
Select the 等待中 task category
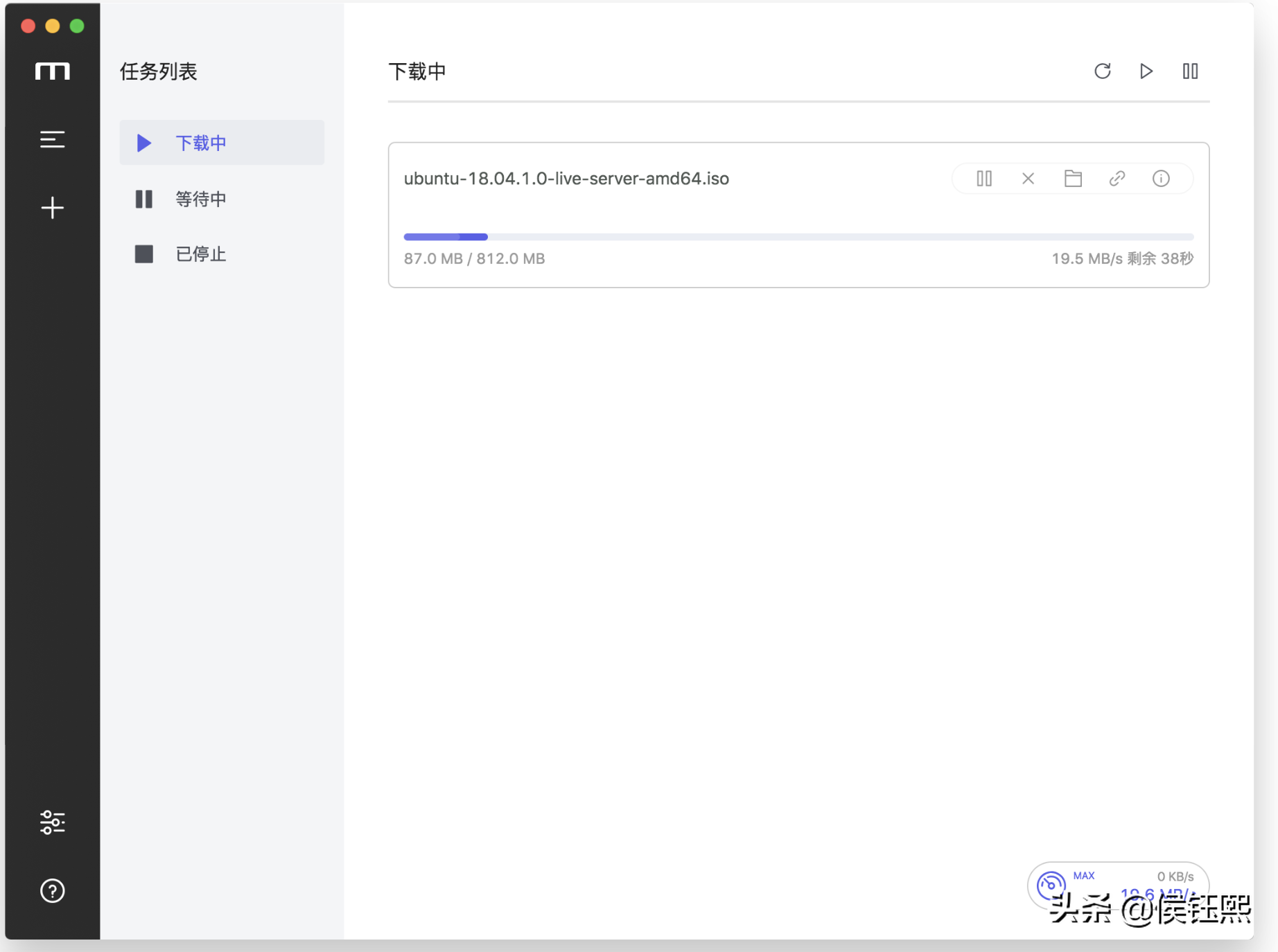click(222, 199)
